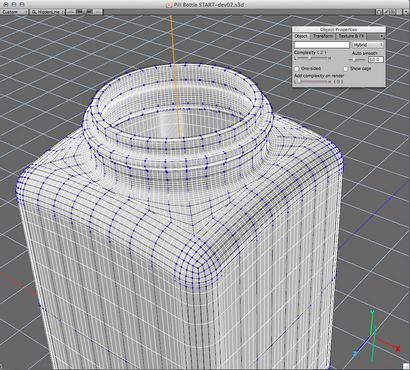The image size is (410, 370).
Task: Click the Pill Bottle START-dev02.s3d title text
Action: 209,4
